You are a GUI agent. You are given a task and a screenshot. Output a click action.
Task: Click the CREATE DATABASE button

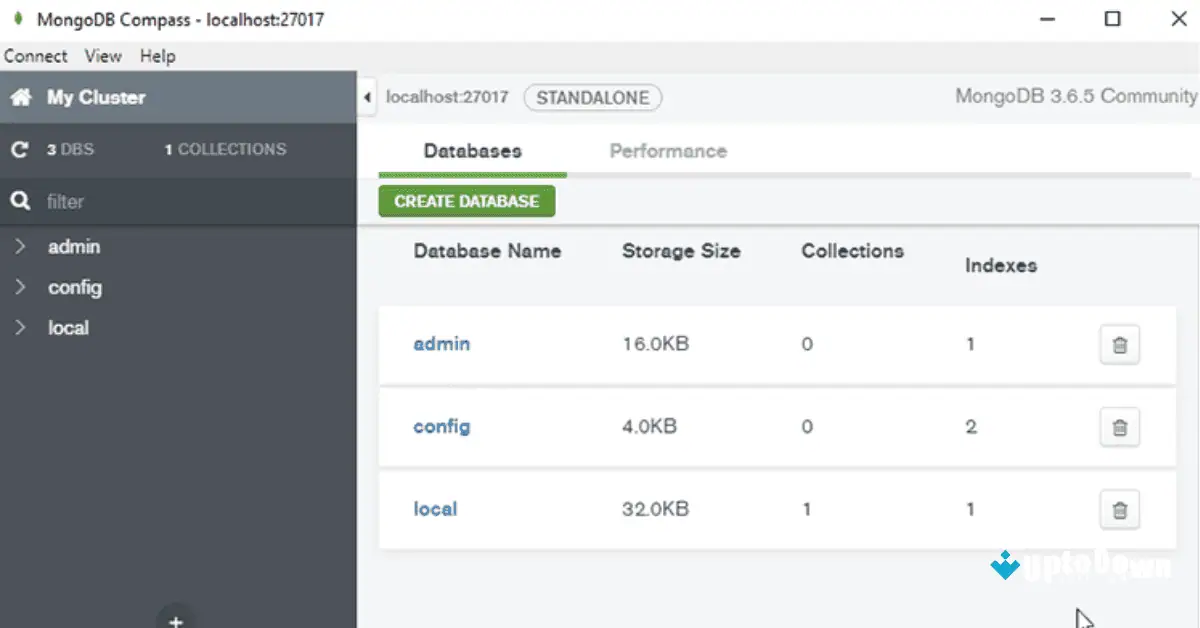pos(466,200)
